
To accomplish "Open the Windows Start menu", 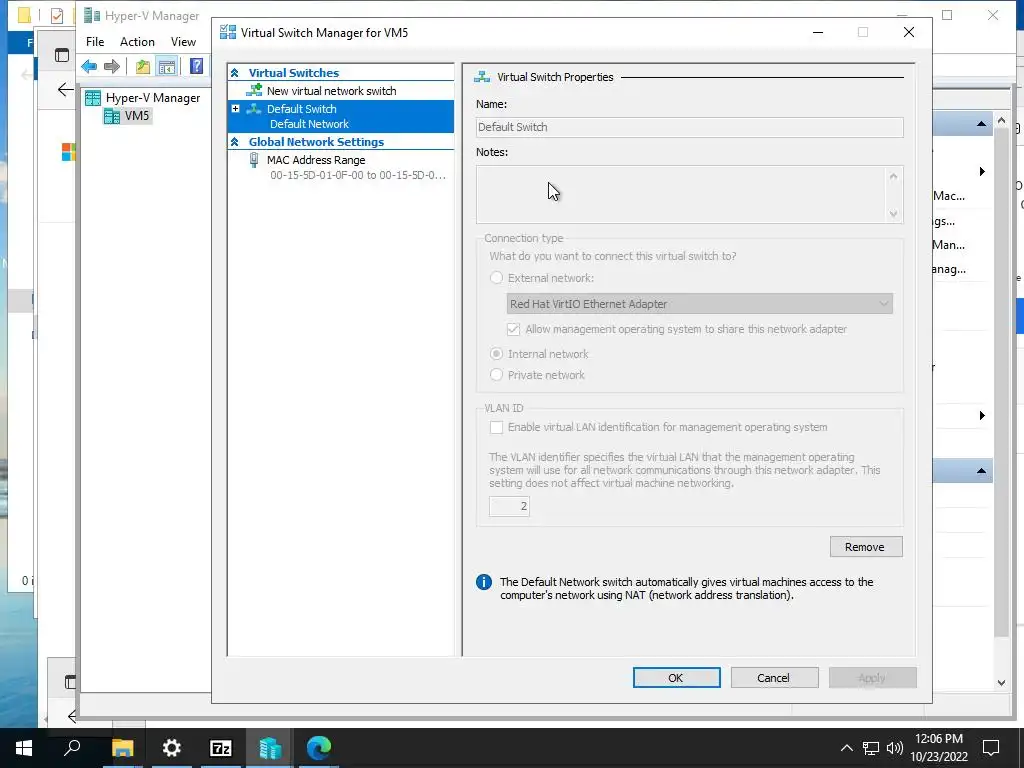I will click(24, 748).
